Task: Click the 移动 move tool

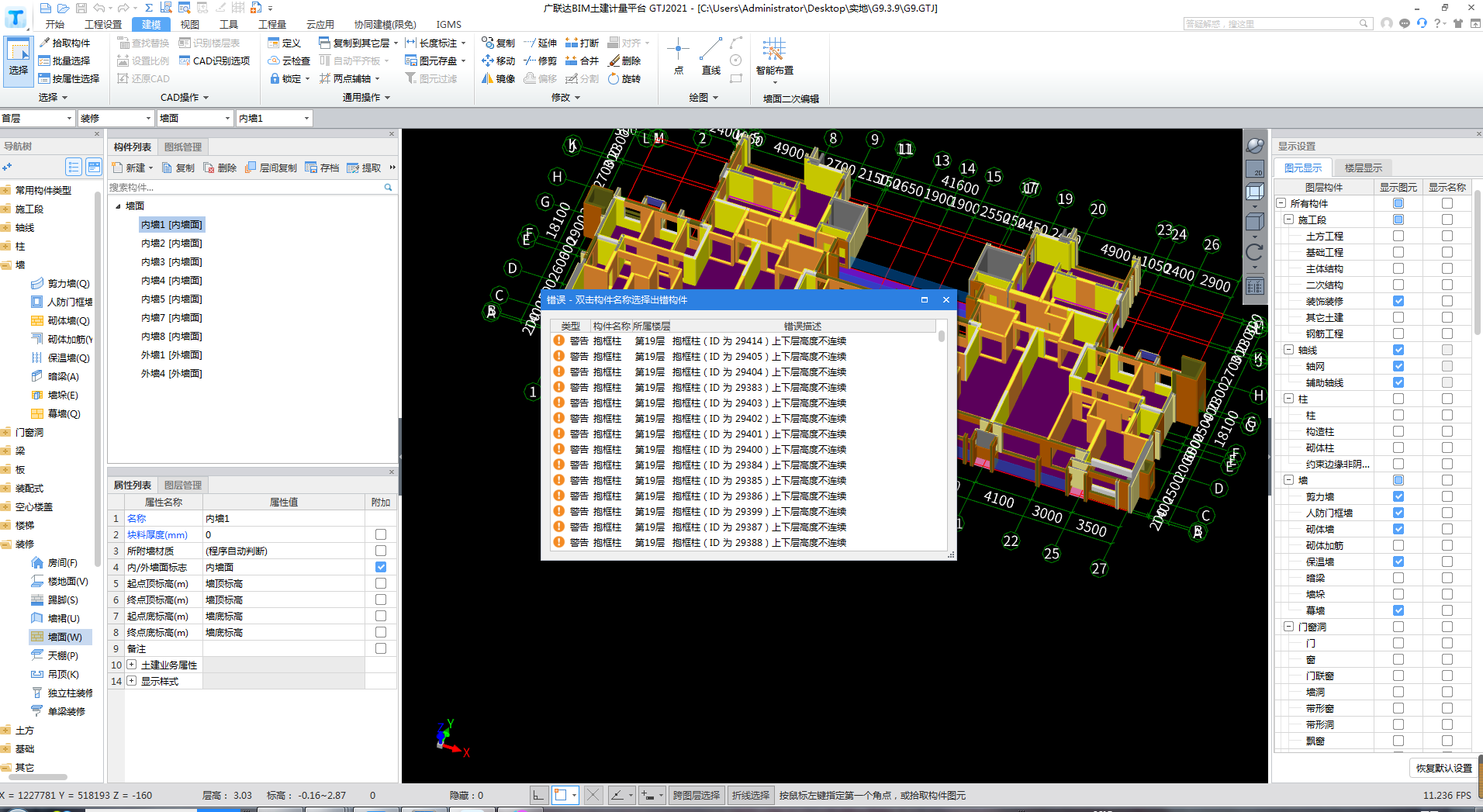Action: [x=498, y=61]
